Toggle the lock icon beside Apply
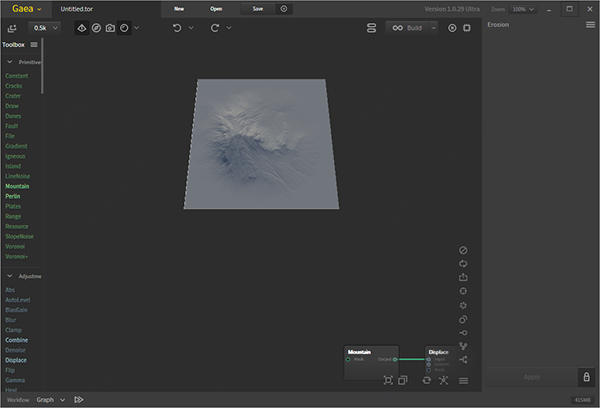 (587, 377)
